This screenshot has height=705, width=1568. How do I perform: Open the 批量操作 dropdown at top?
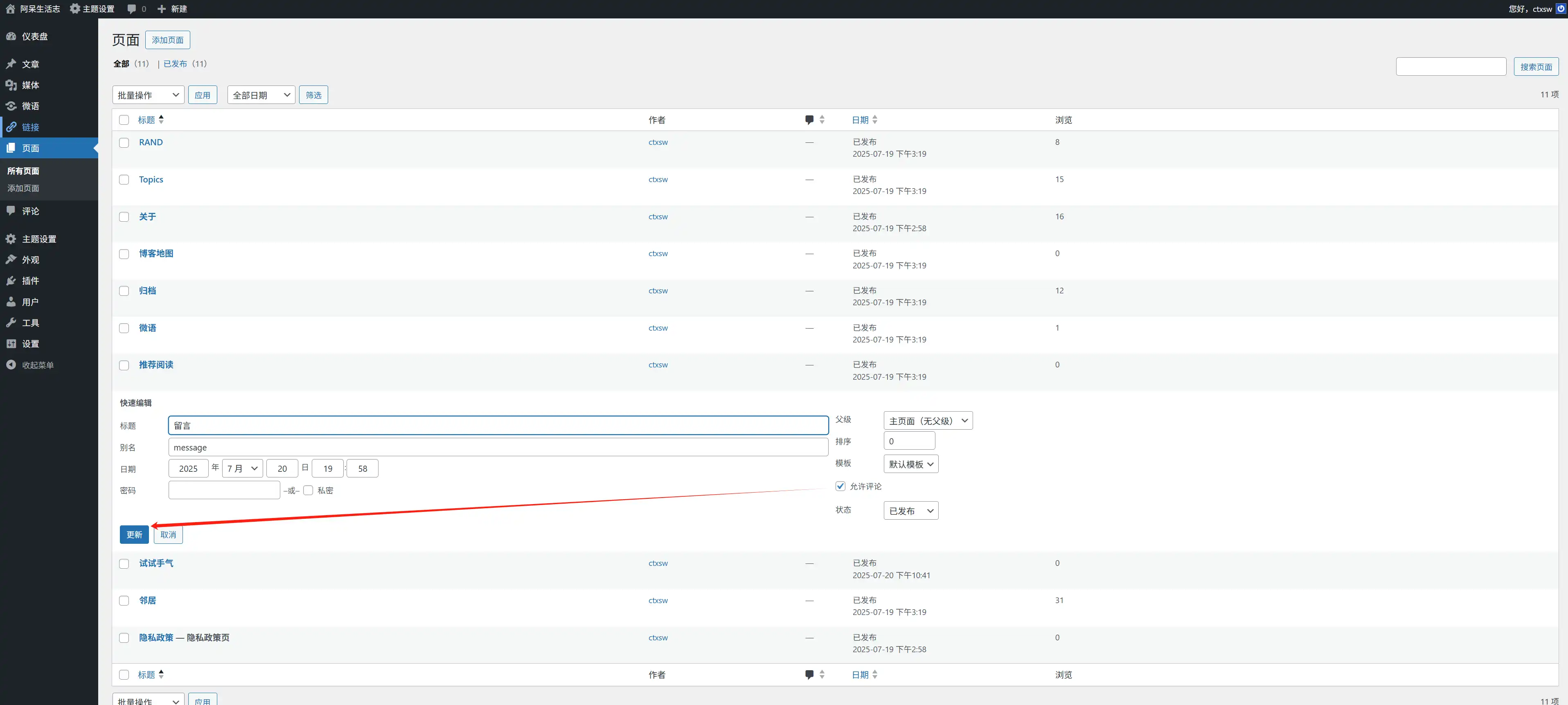148,95
